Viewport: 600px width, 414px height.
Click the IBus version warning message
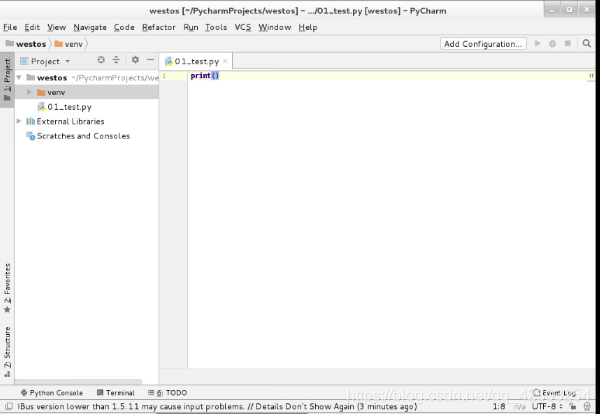point(217,406)
